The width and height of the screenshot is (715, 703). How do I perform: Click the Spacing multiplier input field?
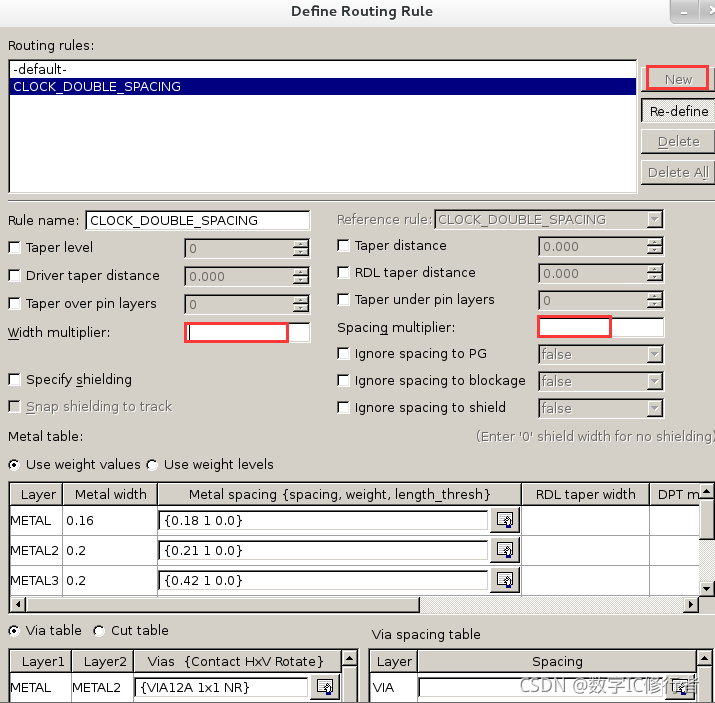[601, 327]
